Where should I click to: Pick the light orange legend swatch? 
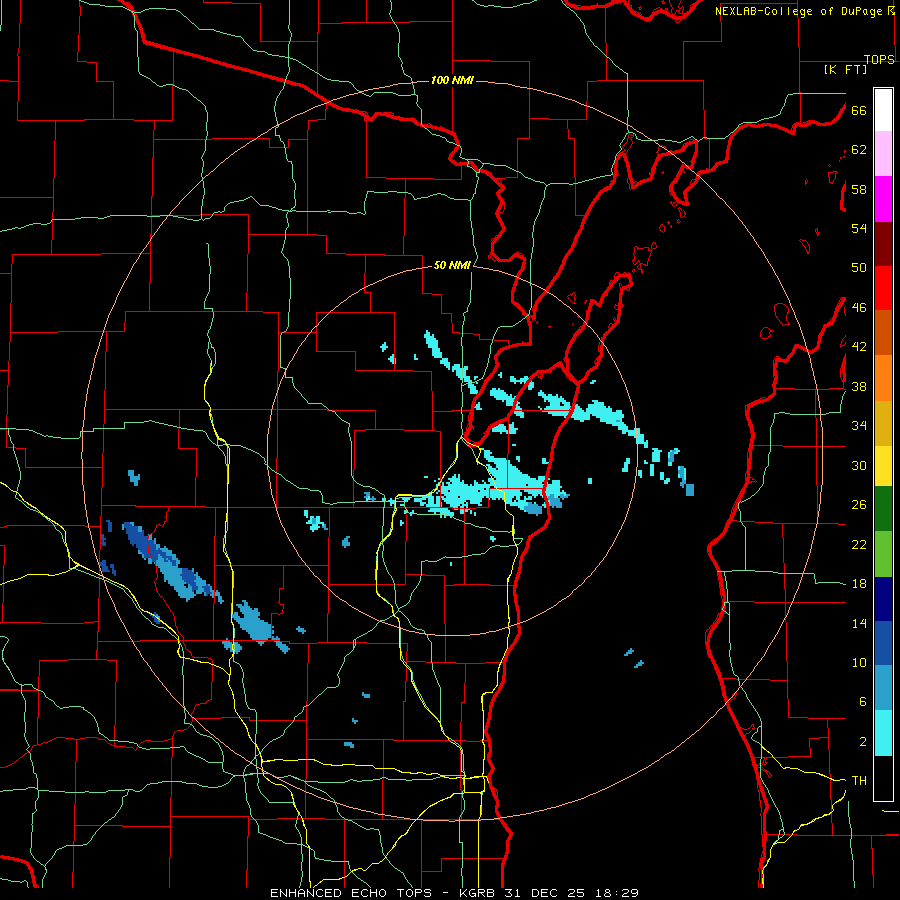883,378
